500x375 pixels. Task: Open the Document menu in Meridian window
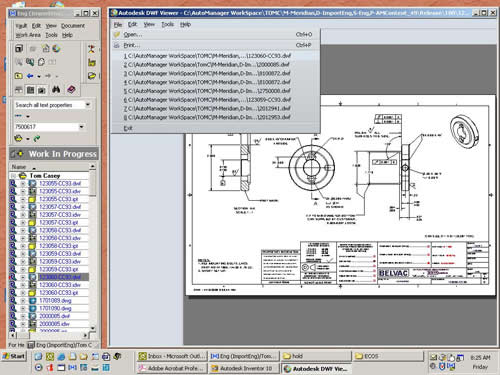click(x=73, y=26)
